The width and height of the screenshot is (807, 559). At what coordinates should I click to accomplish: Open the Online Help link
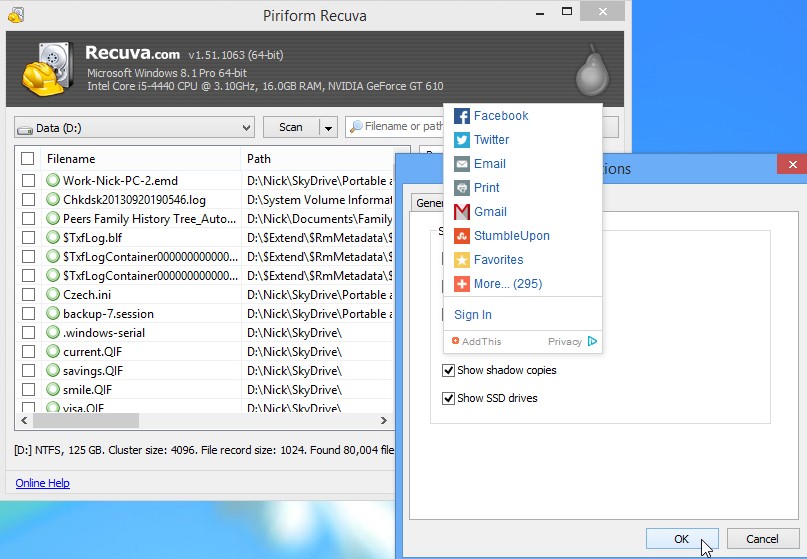(x=42, y=483)
